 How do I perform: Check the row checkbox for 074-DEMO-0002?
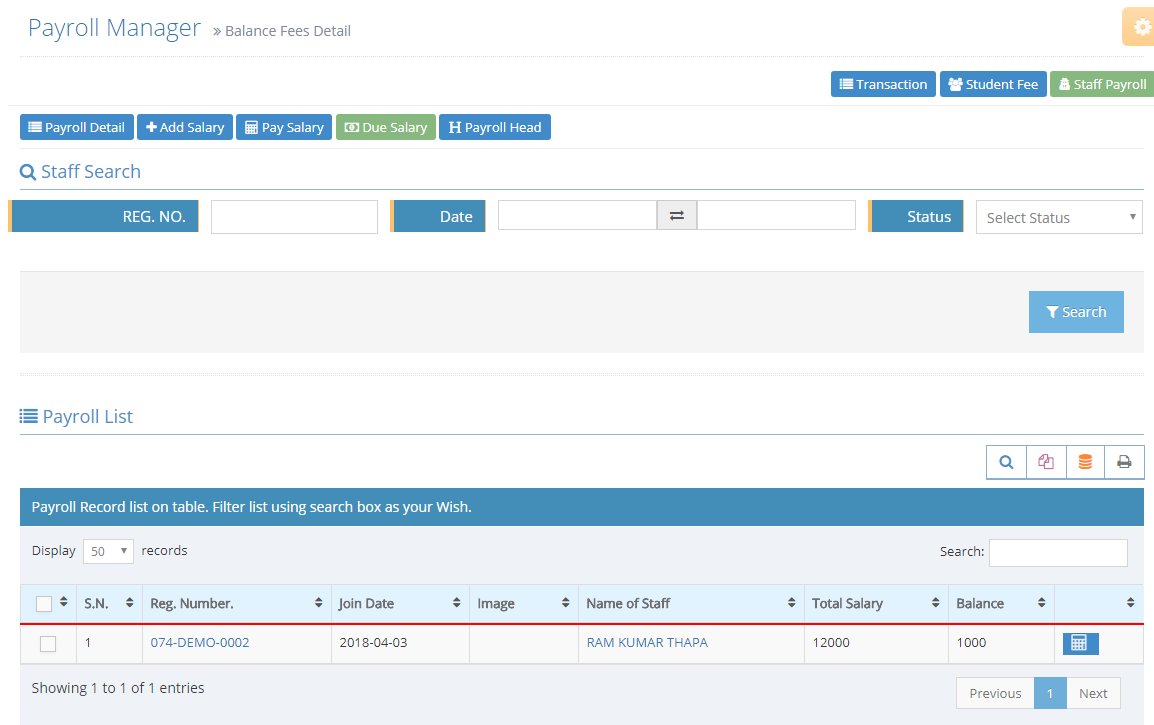coord(48,644)
